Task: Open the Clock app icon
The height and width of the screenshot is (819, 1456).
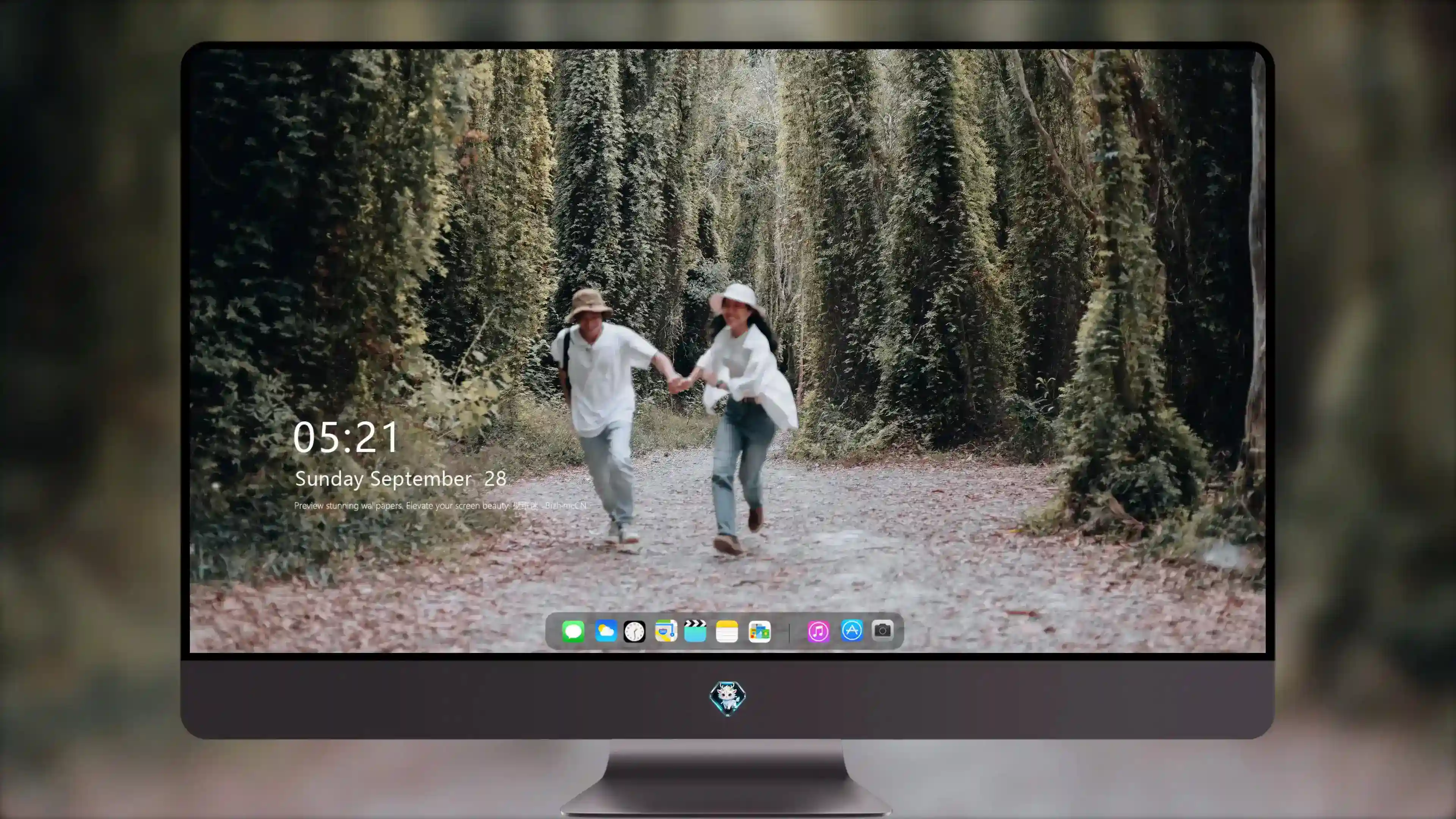Action: [x=634, y=631]
